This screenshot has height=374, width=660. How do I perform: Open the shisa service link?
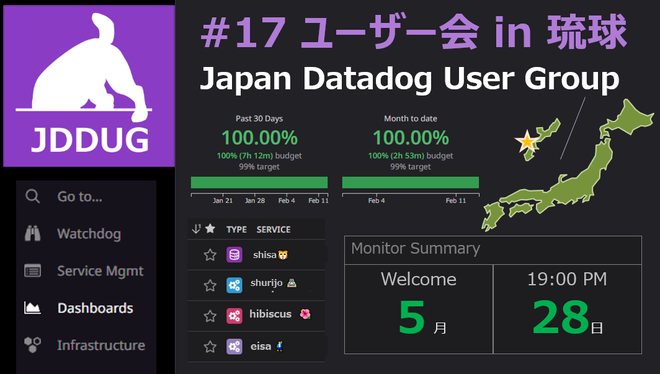pyautogui.click(x=264, y=255)
